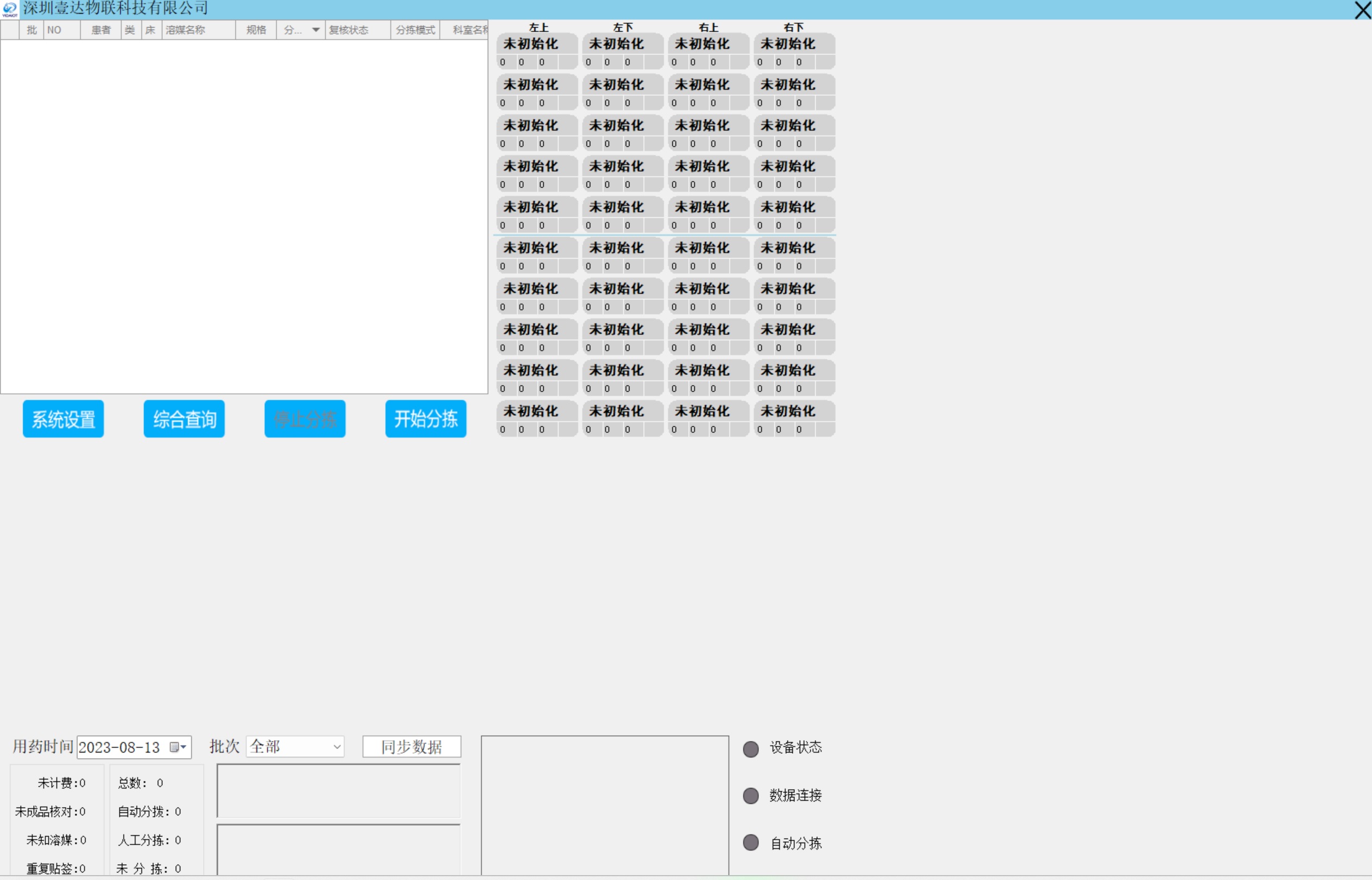This screenshot has height=880, width=1372.
Task: Open the 系统设置 settings button
Action: pos(64,420)
